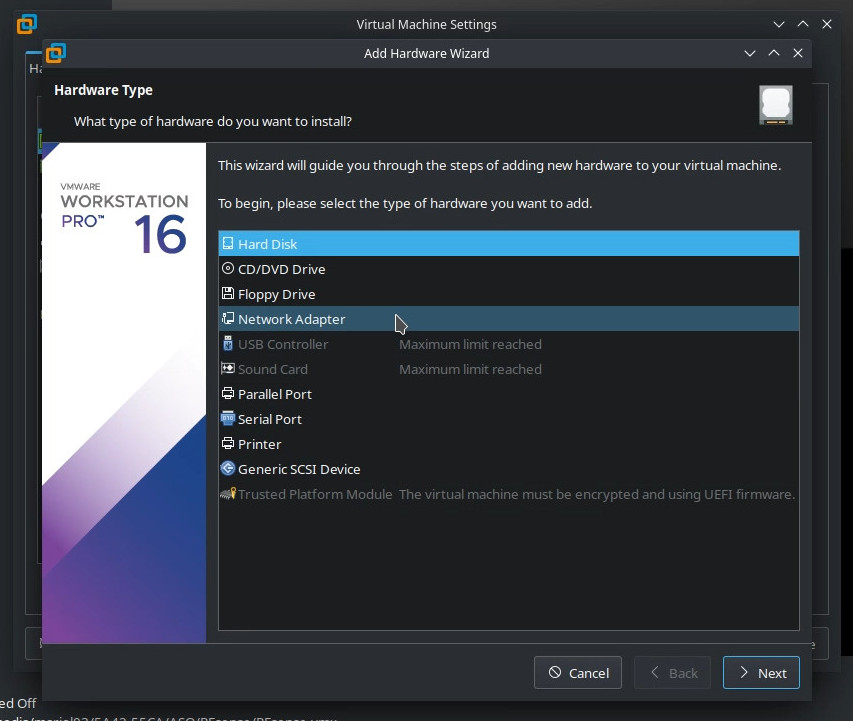The image size is (853, 721).
Task: Select the Printer label in hardware list
Action: click(259, 444)
